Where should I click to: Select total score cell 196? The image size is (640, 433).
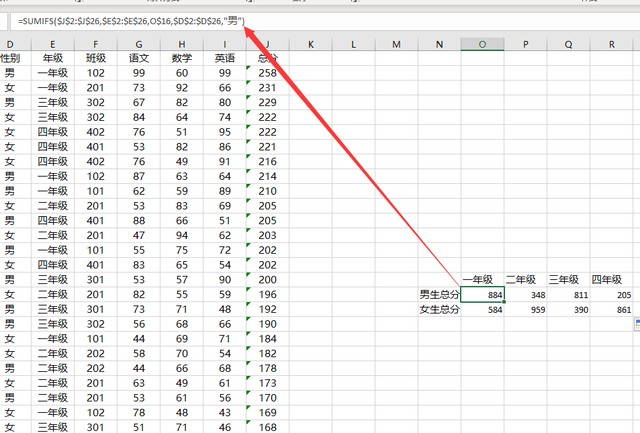pyautogui.click(x=267, y=294)
